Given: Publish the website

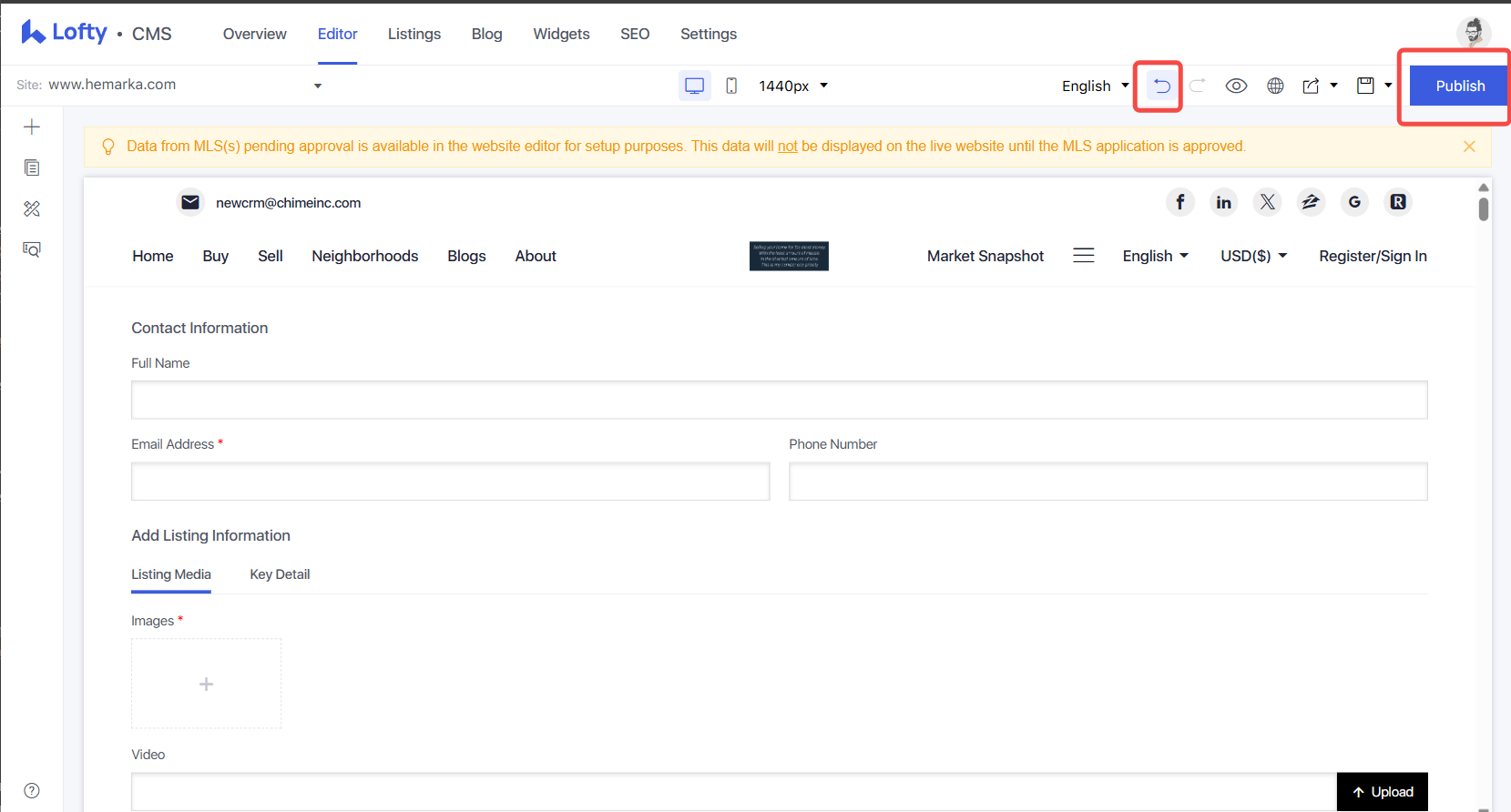Looking at the screenshot, I should coord(1460,86).
